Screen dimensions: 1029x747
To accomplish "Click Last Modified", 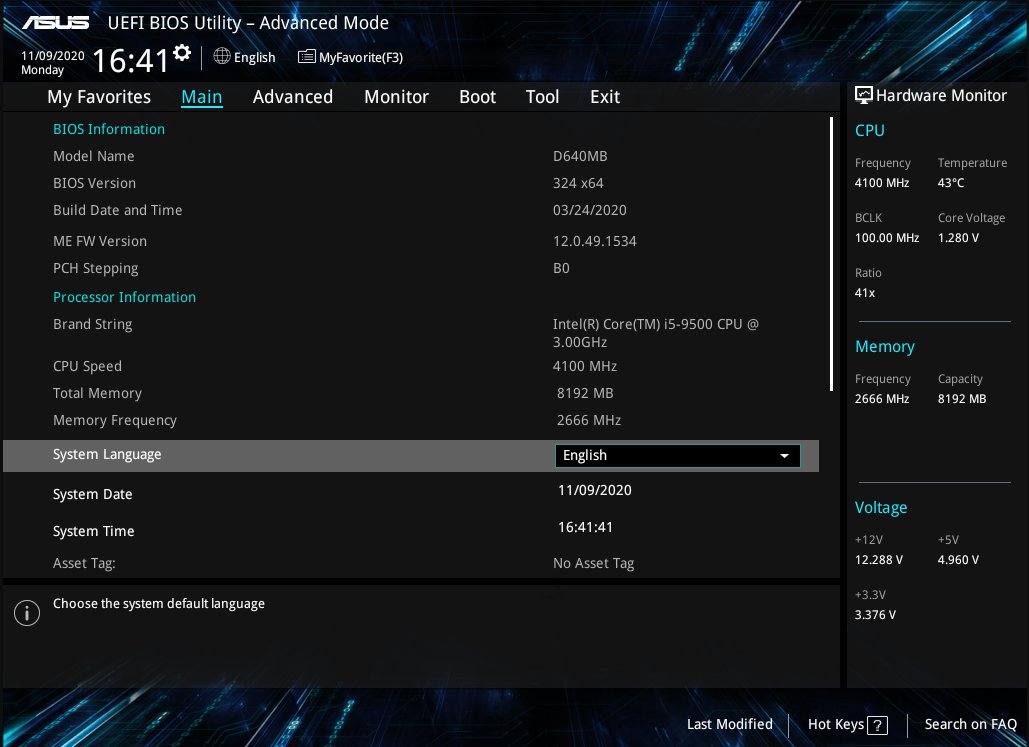I will 730,724.
